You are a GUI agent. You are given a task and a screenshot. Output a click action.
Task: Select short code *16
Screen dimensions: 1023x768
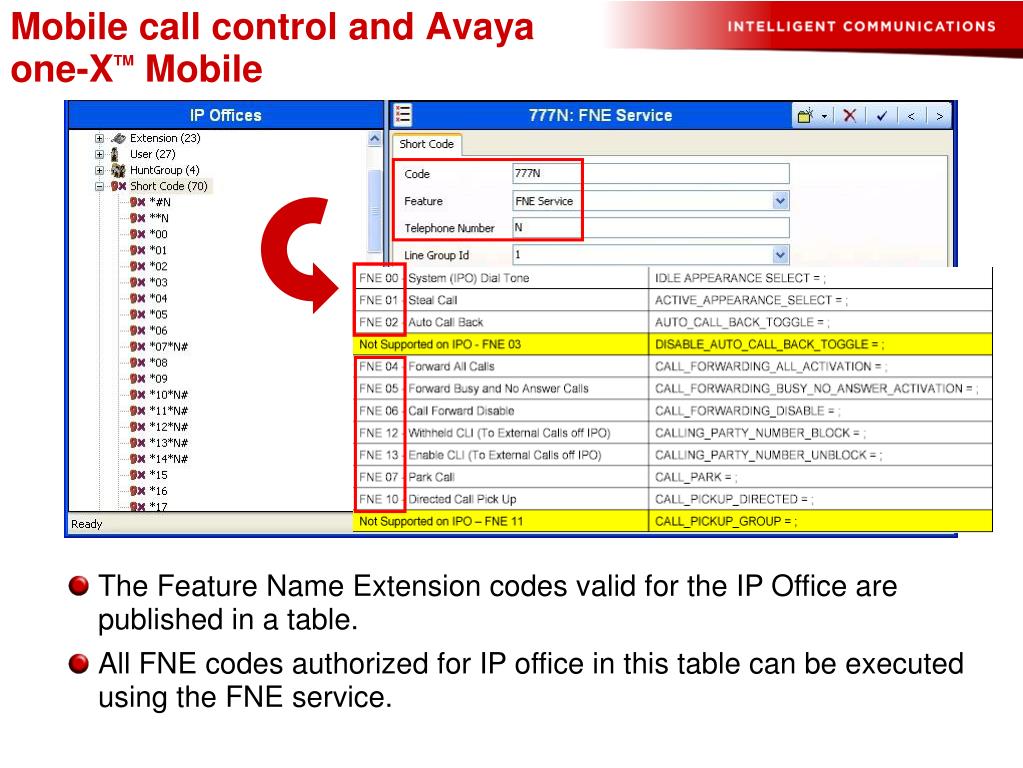click(x=159, y=491)
